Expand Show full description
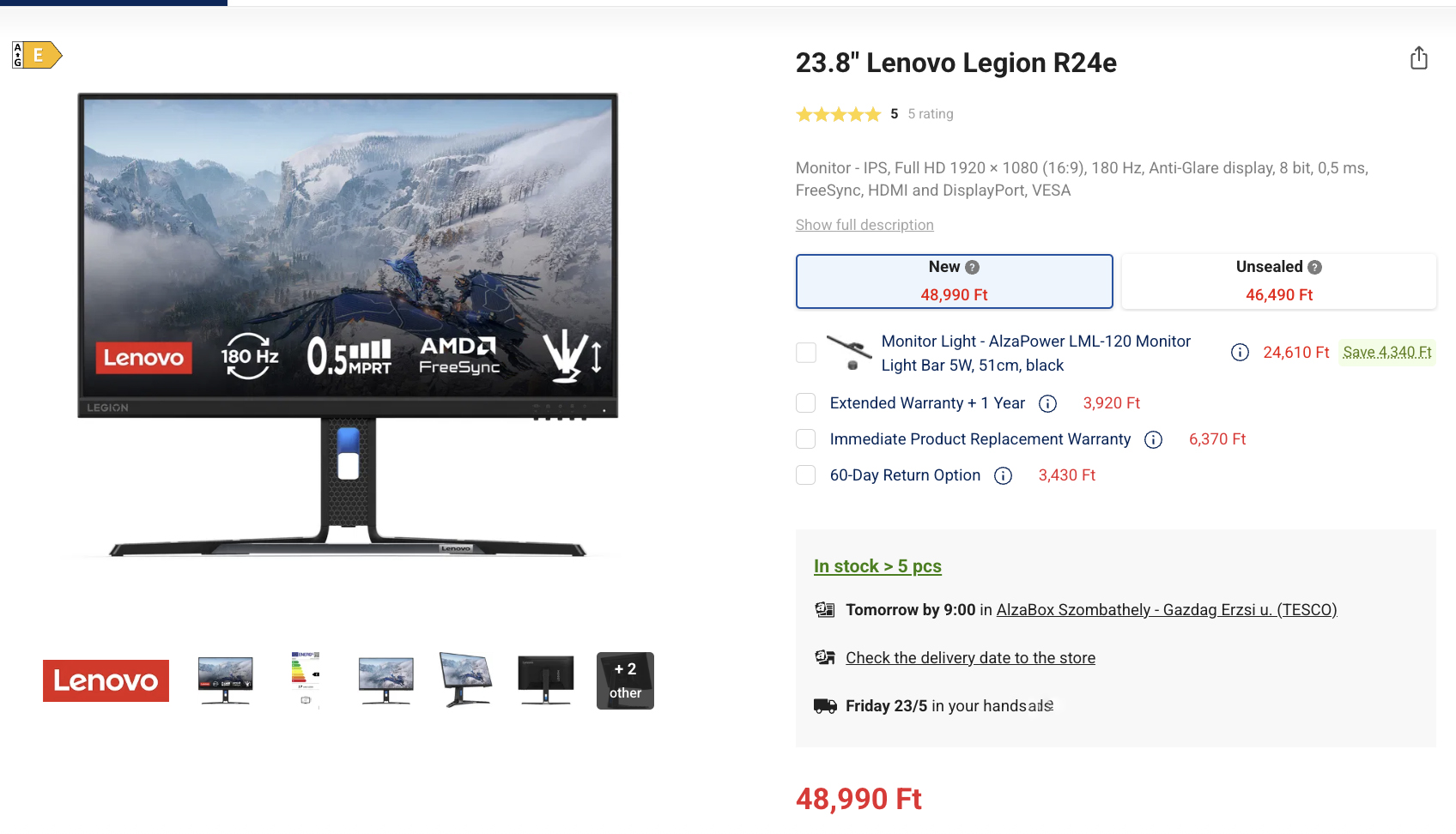The height and width of the screenshot is (834, 1456). [864, 225]
